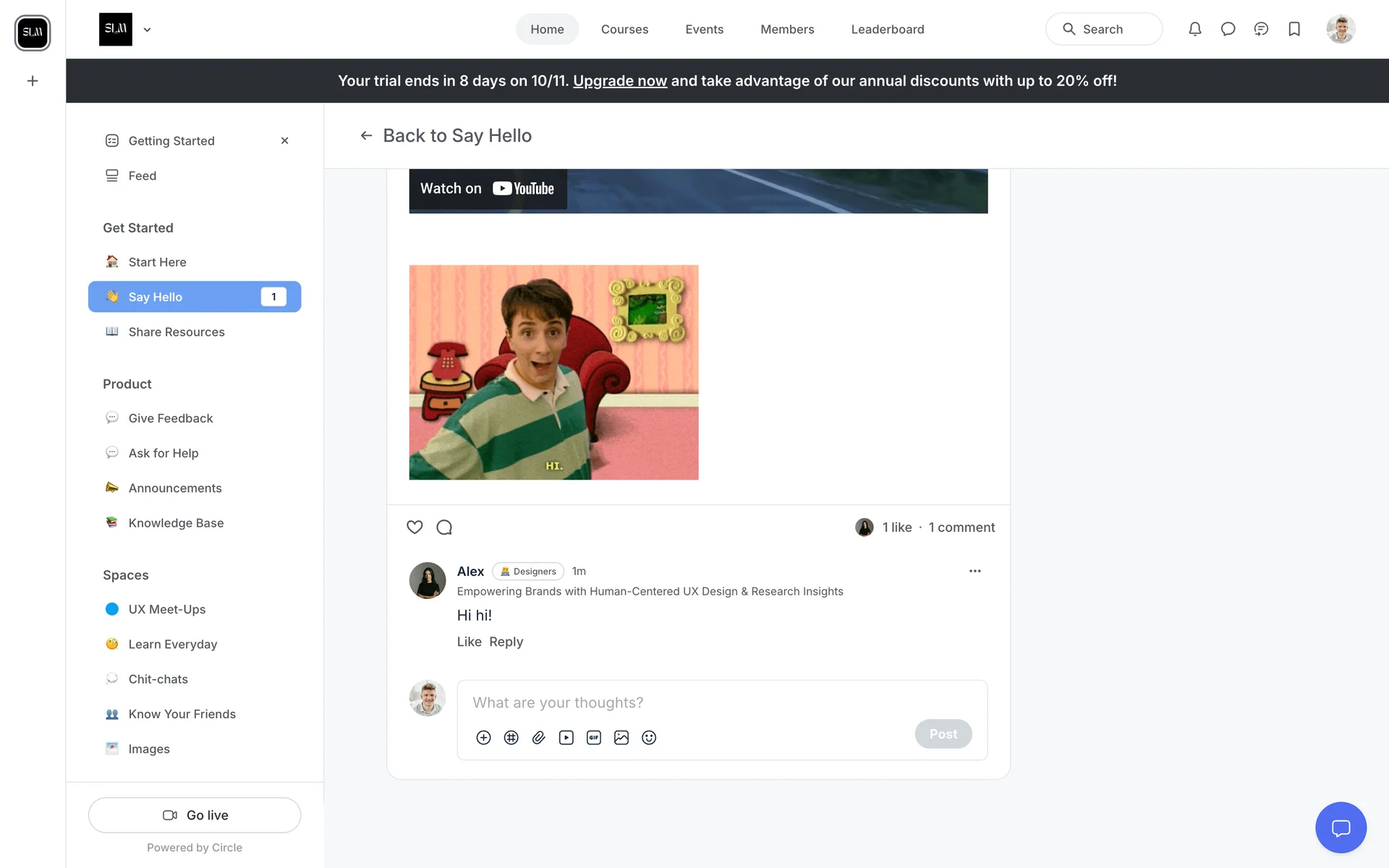Click the insert image icon in the comment toolbar
Screen dimensions: 1389x868
click(x=621, y=737)
